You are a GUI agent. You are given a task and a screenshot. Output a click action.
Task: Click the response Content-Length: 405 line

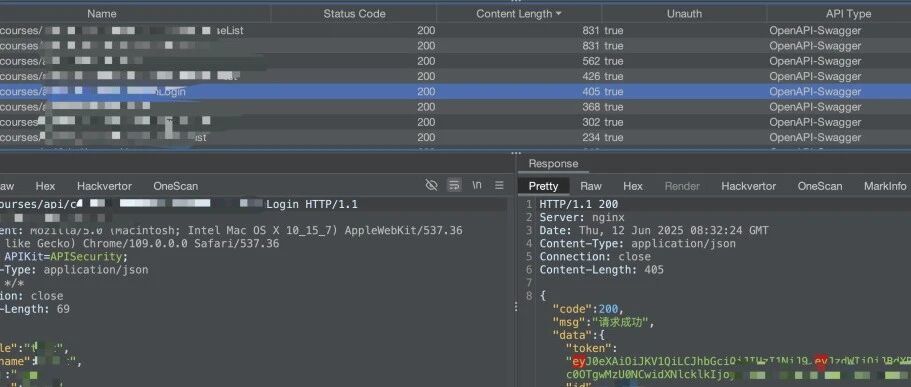[x=601, y=270]
